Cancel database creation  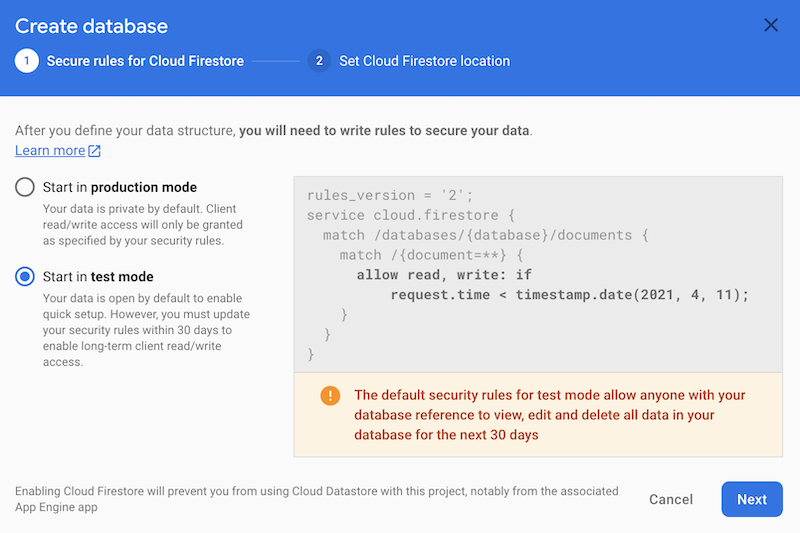coord(670,499)
